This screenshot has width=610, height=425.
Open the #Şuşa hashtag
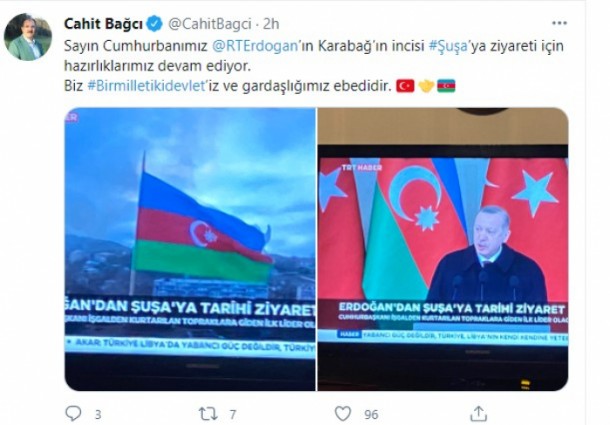pyautogui.click(x=448, y=46)
